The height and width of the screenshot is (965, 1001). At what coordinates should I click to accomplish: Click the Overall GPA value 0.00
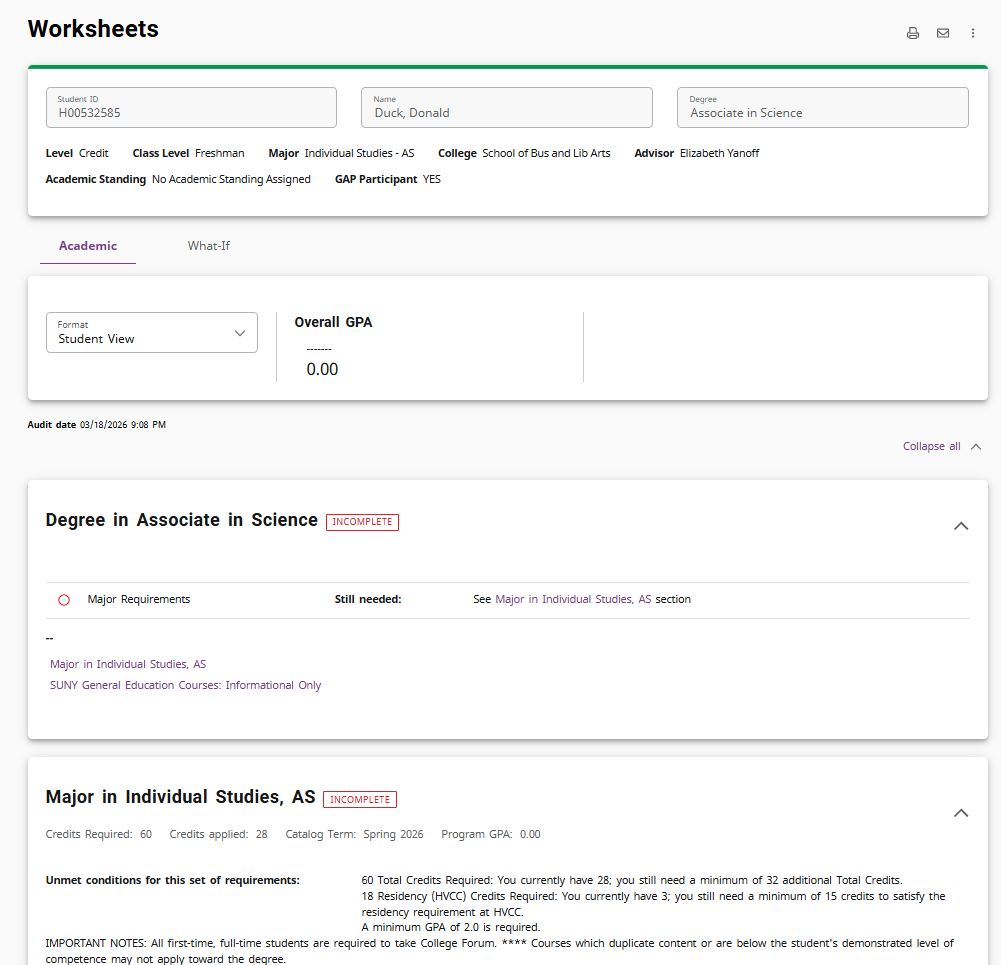[x=322, y=370]
